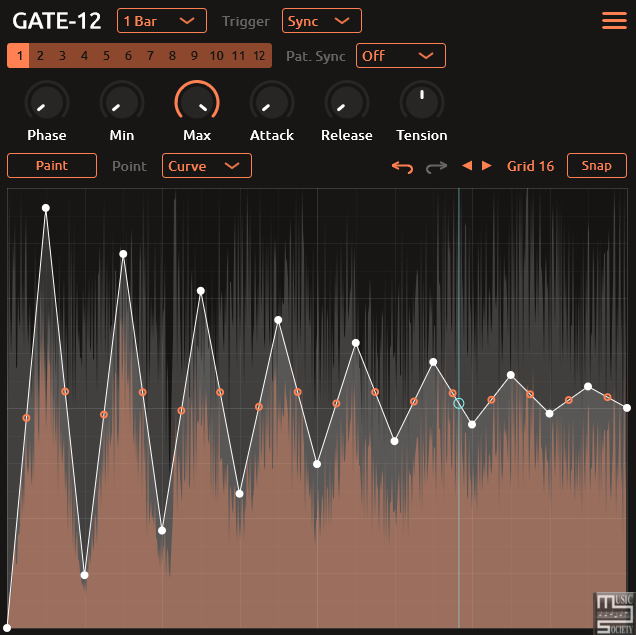Select pattern 2

pos(40,56)
